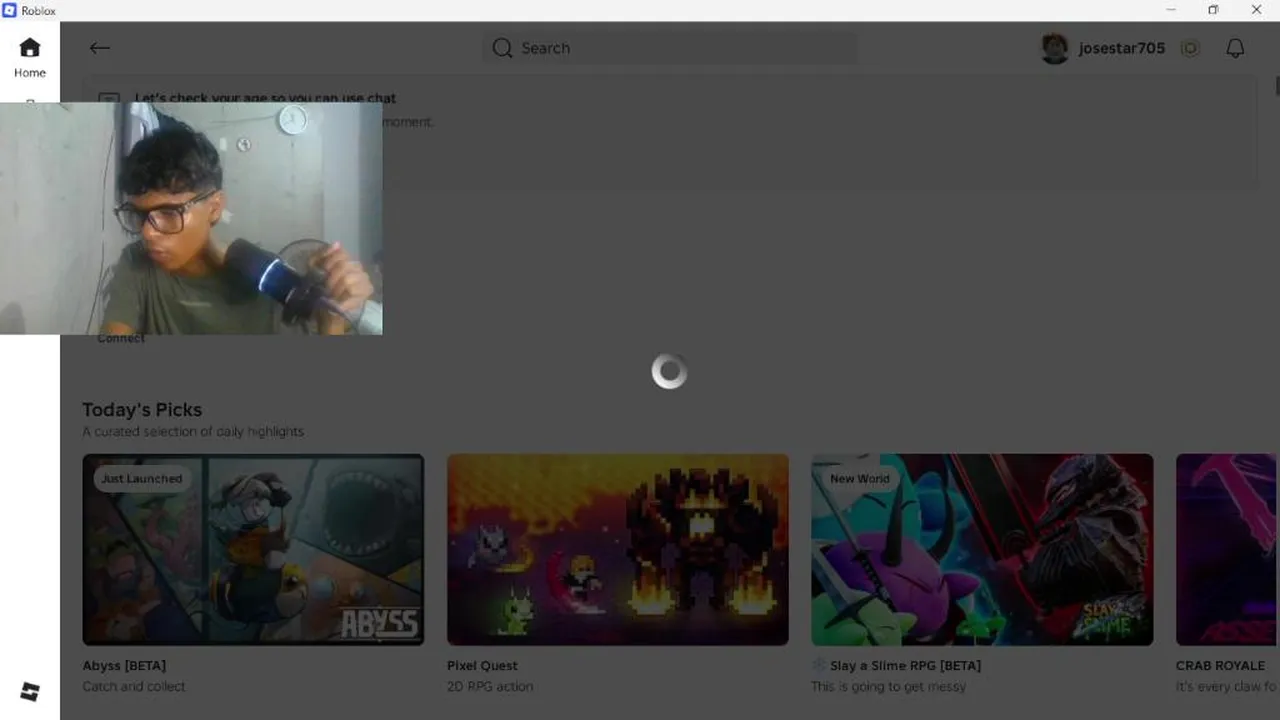Screen dimensions: 1280x720
Task: Click 'A curated selection of daily highlights'
Action: [x=193, y=432]
